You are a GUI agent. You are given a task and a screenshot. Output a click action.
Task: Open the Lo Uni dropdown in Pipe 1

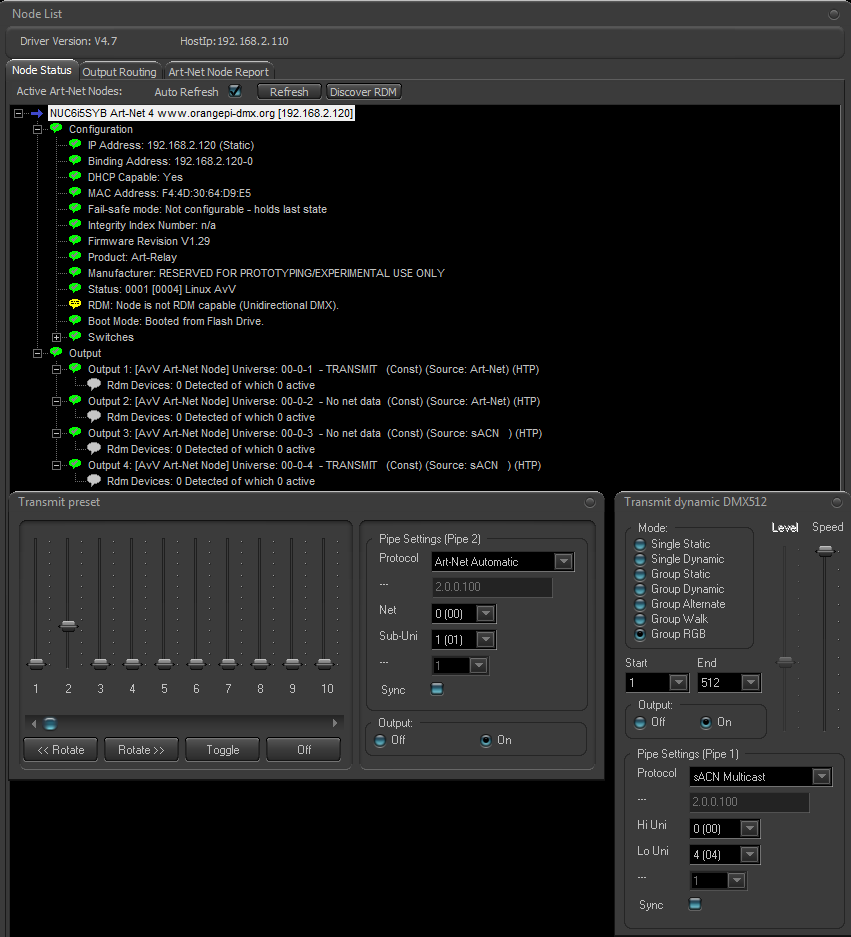point(749,855)
